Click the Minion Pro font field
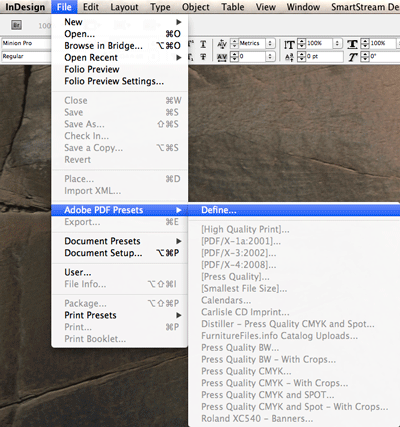 click(26, 43)
